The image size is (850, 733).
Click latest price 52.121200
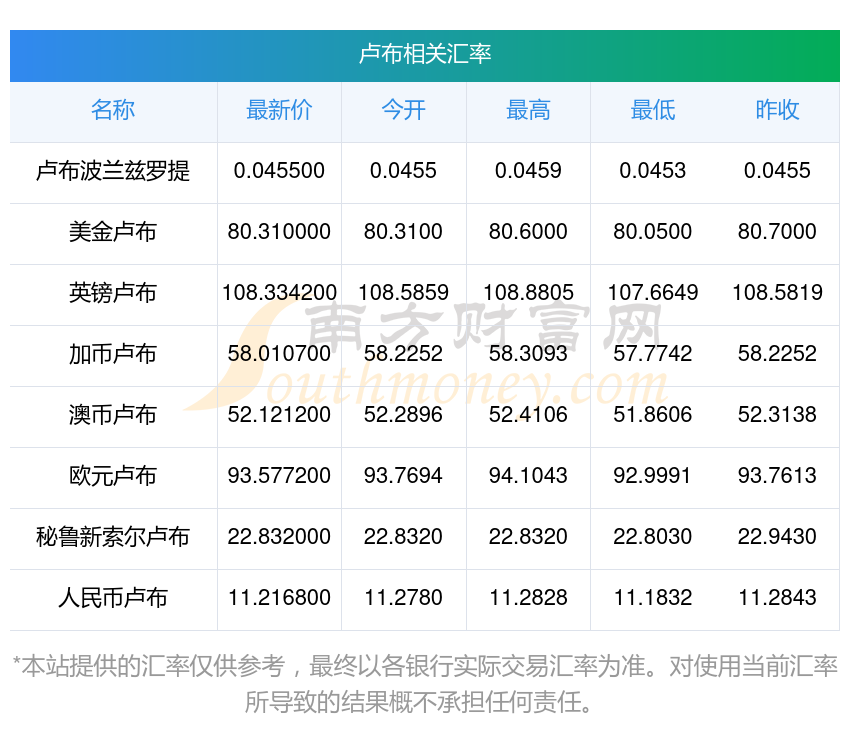point(279,415)
